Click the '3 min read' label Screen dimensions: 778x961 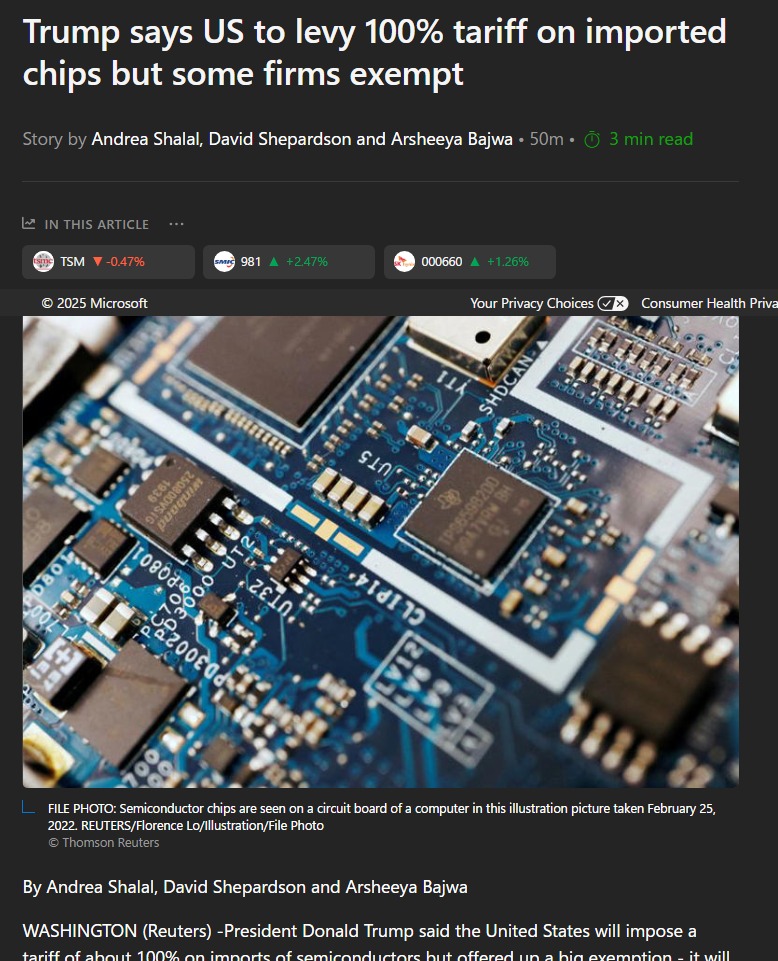coord(650,139)
